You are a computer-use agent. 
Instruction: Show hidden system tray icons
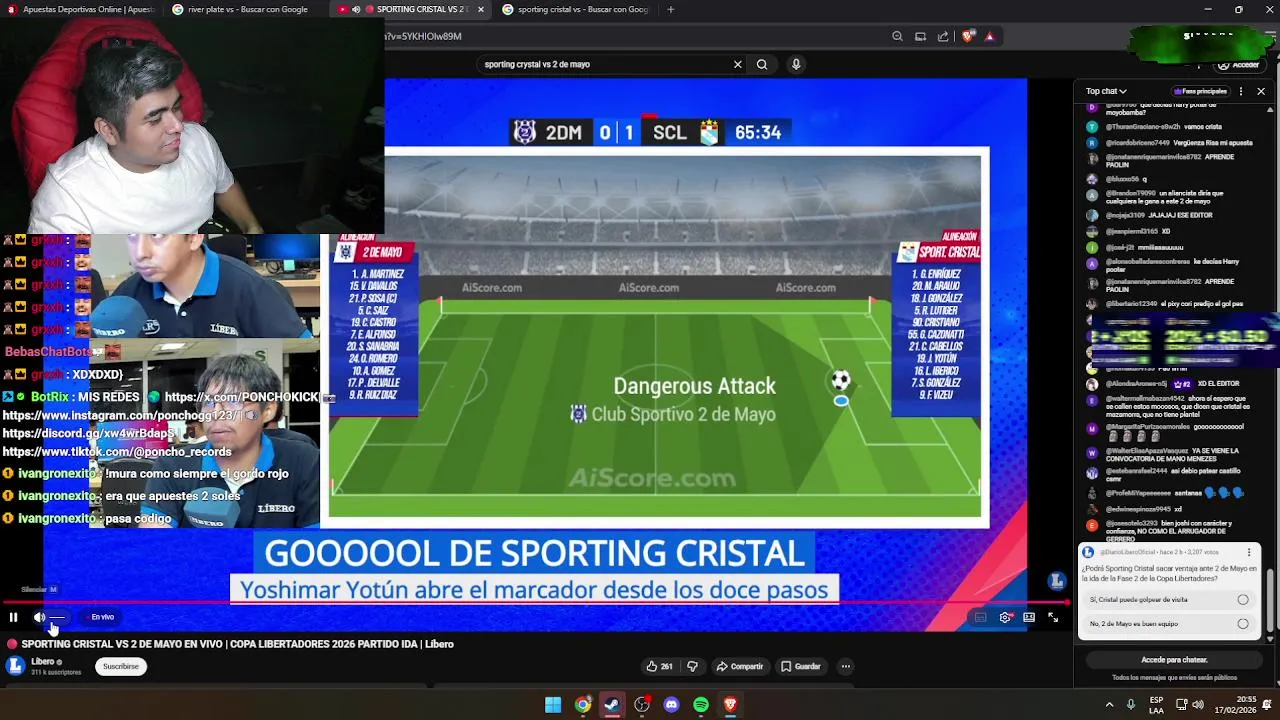[1109, 704]
